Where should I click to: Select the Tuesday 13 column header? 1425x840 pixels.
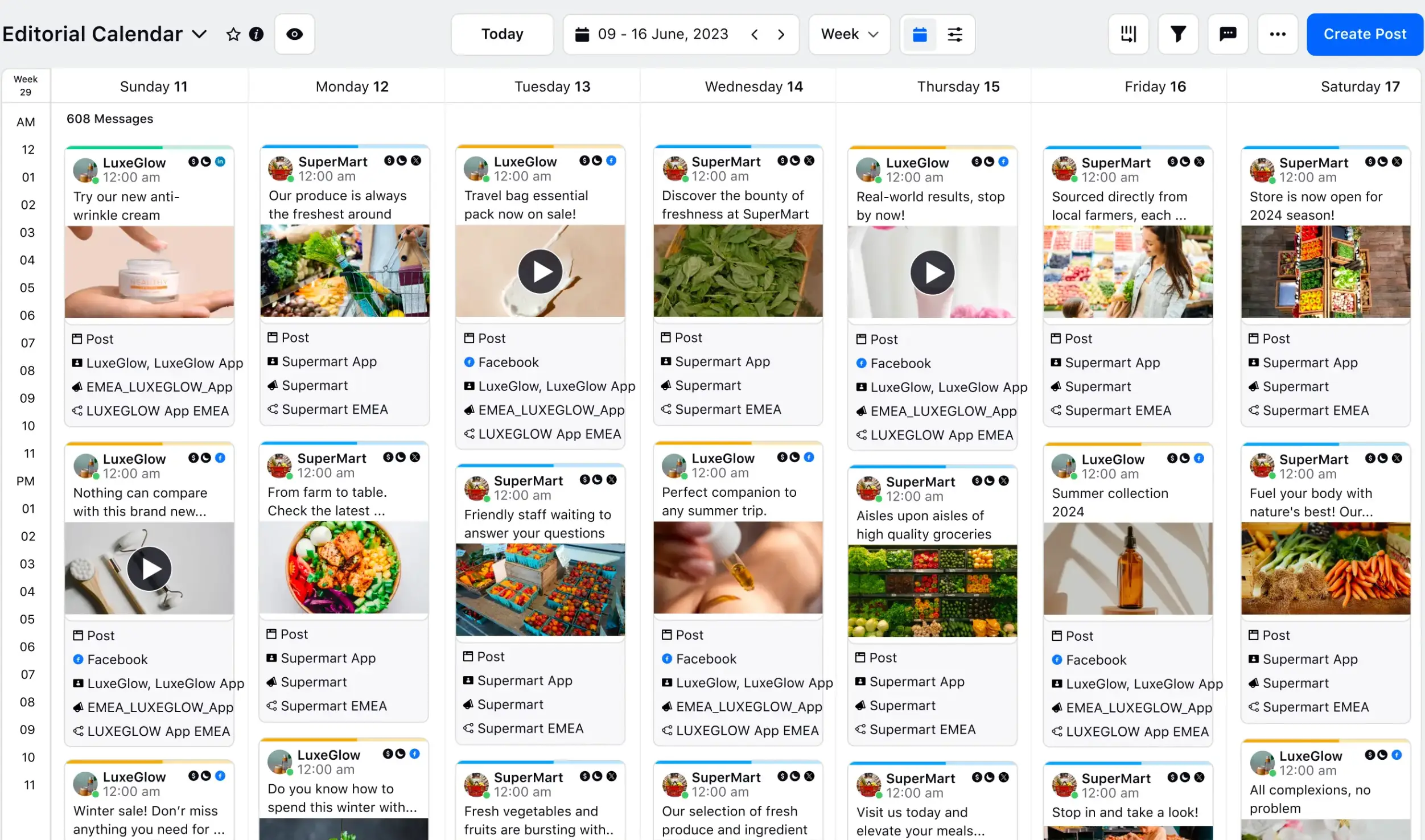point(552,87)
